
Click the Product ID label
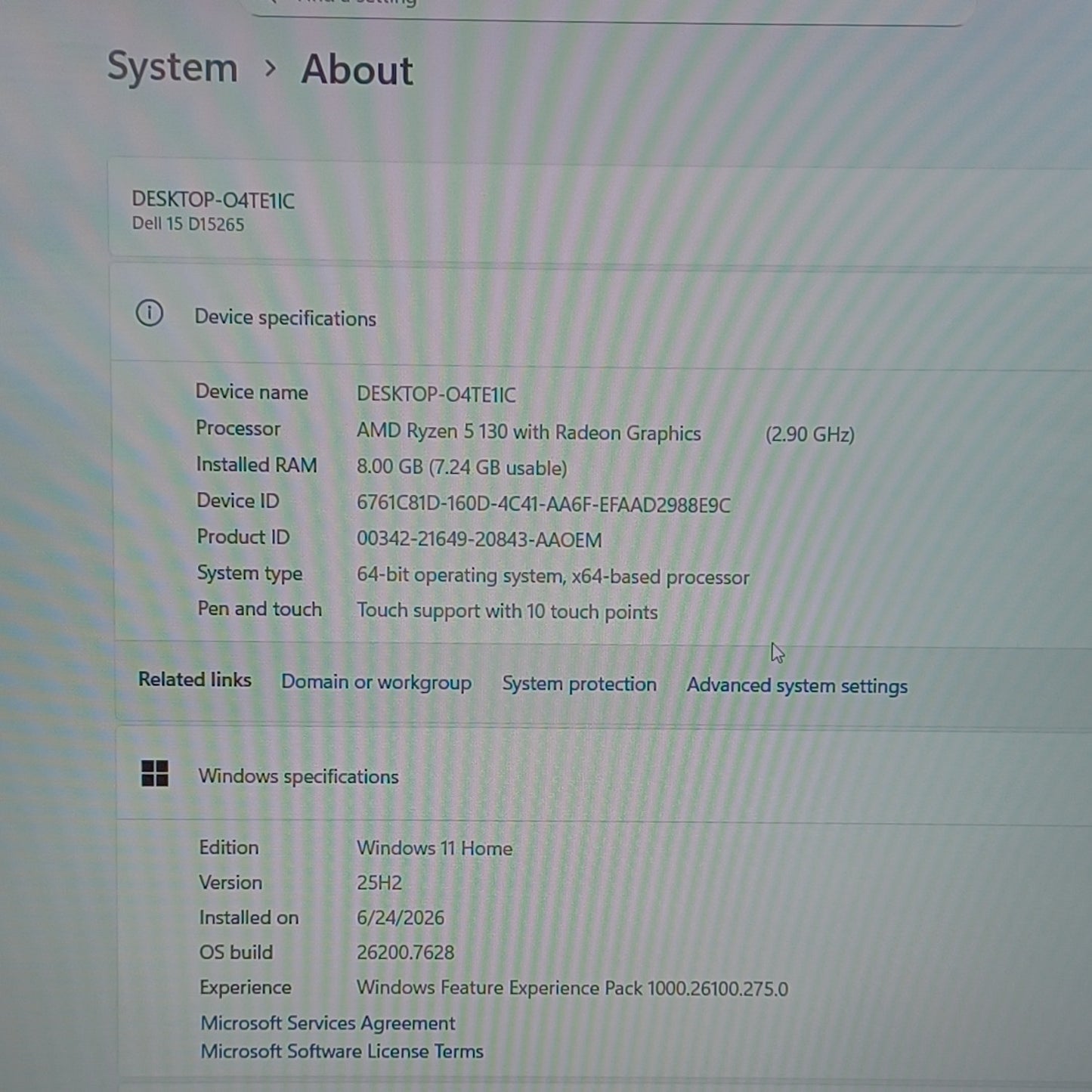(x=243, y=537)
